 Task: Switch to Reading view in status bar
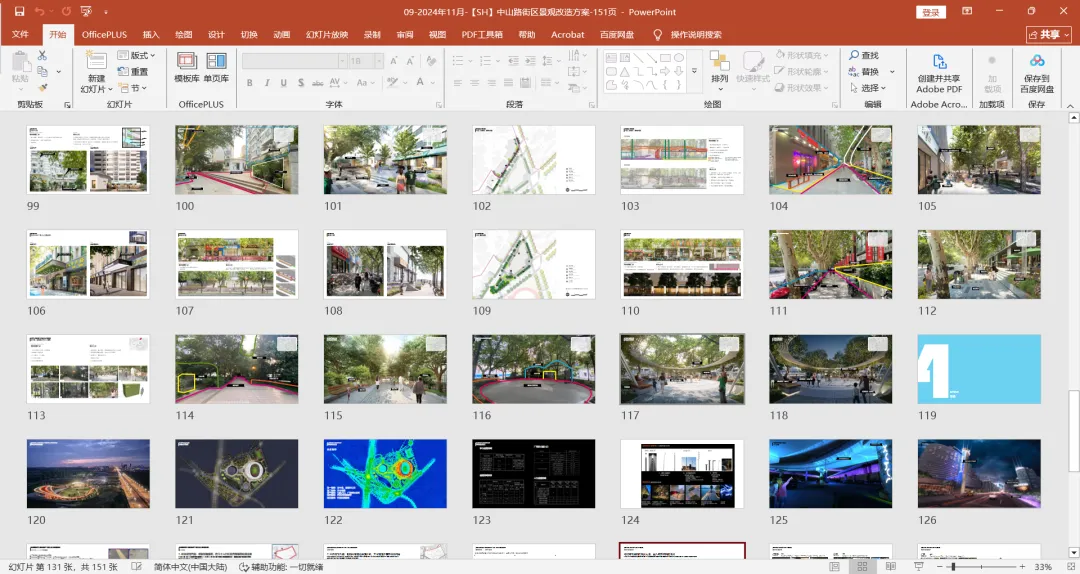(890, 567)
